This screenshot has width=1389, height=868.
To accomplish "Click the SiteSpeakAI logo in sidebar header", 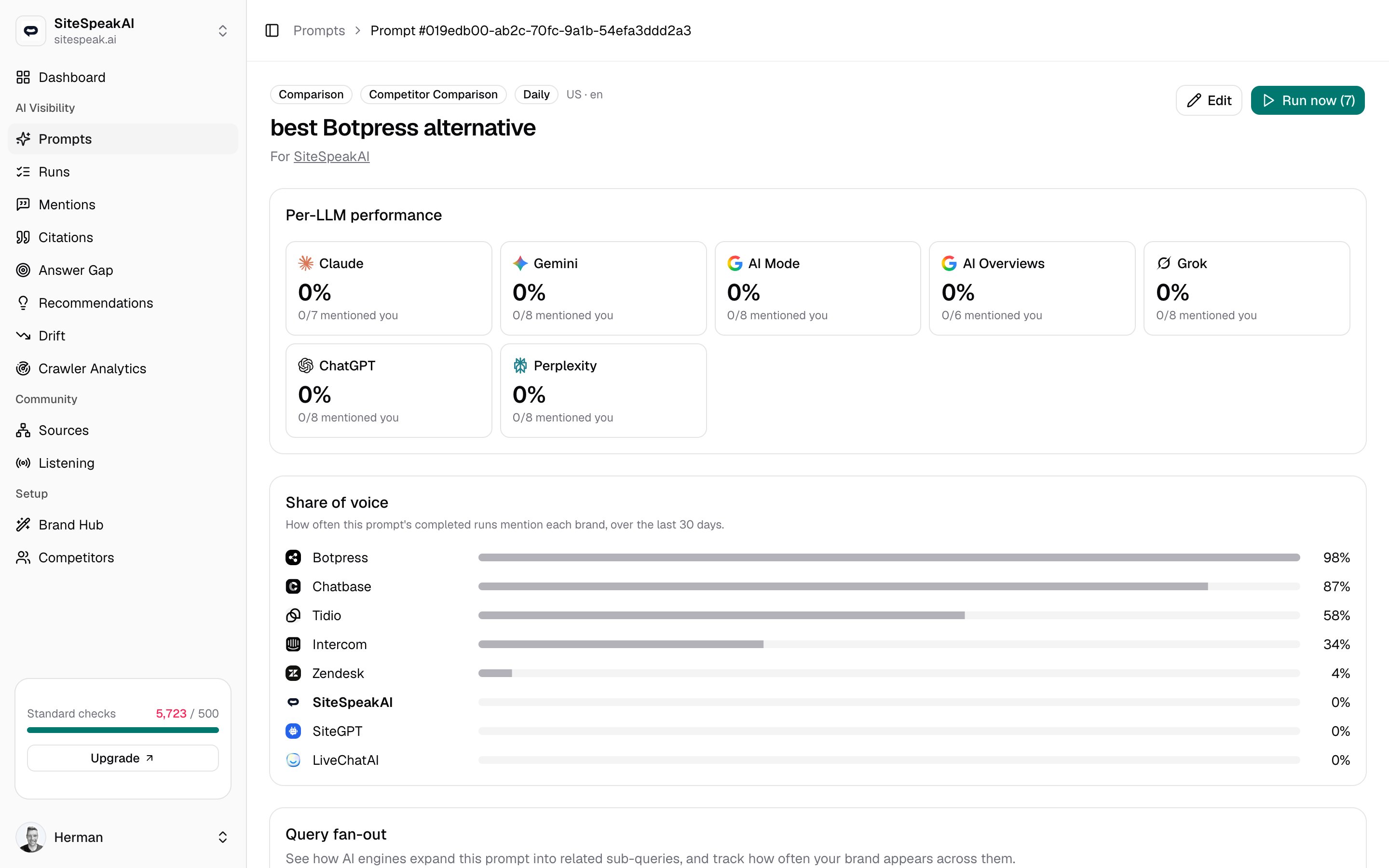I will (31, 30).
